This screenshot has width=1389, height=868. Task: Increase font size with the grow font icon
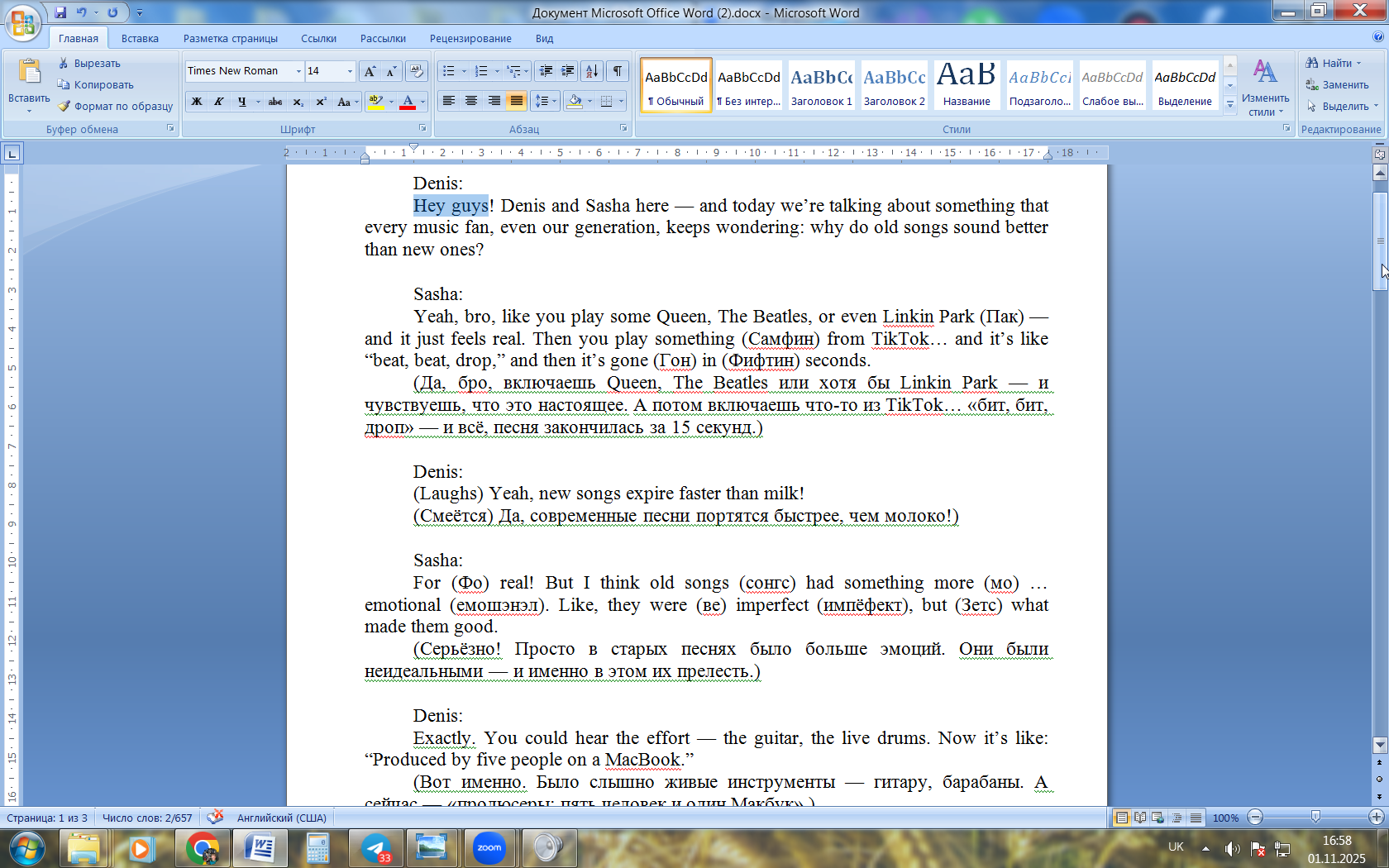370,71
